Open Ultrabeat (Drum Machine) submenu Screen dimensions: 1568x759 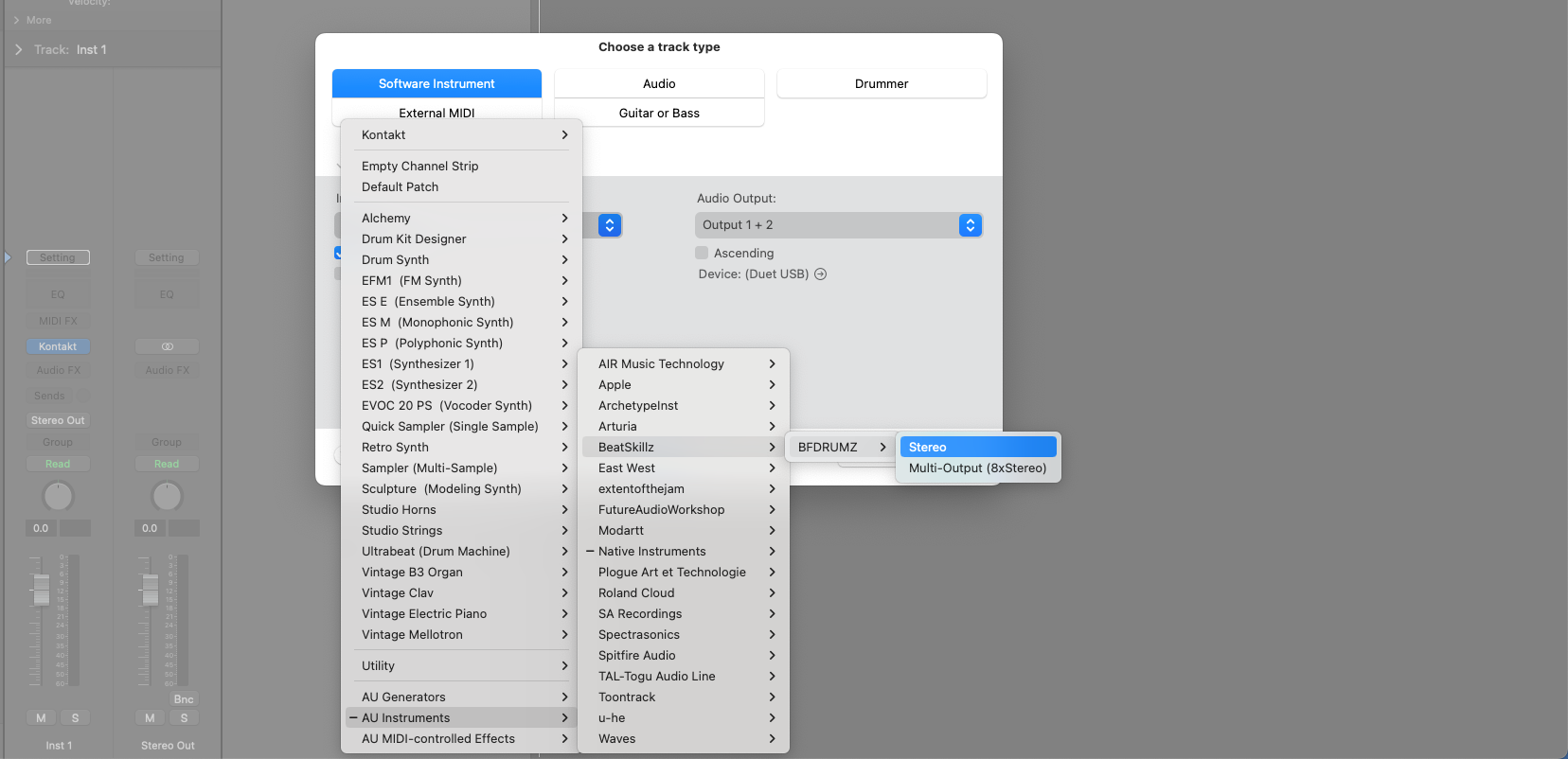[462, 551]
